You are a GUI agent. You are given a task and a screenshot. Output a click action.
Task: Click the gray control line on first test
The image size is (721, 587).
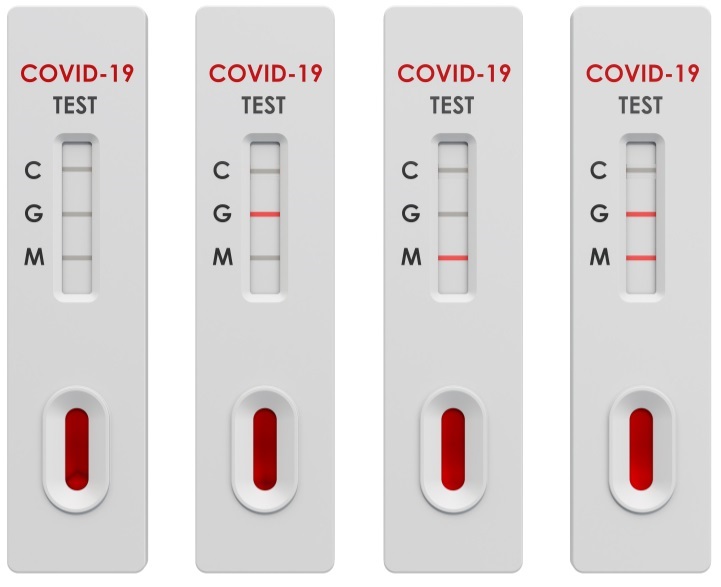(x=77, y=169)
